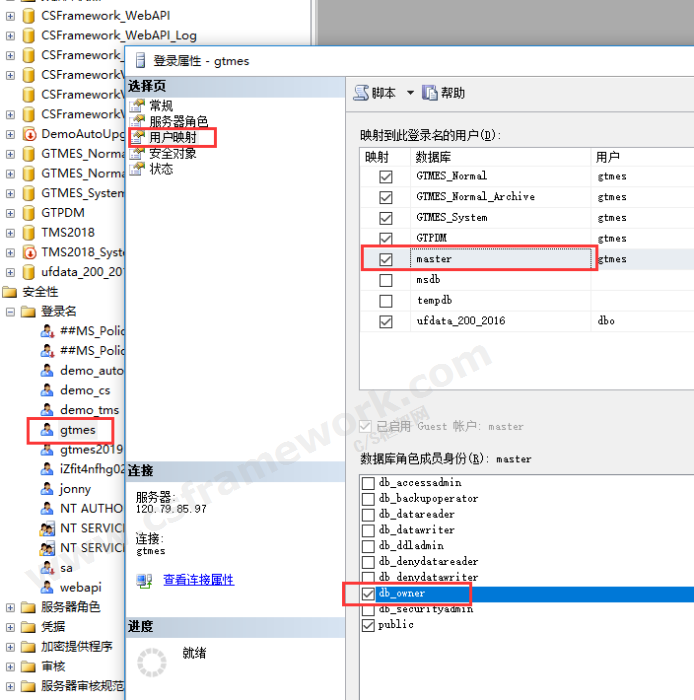Expand the 服务器角色 folder node
This screenshot has height=700, width=694.
(10, 607)
